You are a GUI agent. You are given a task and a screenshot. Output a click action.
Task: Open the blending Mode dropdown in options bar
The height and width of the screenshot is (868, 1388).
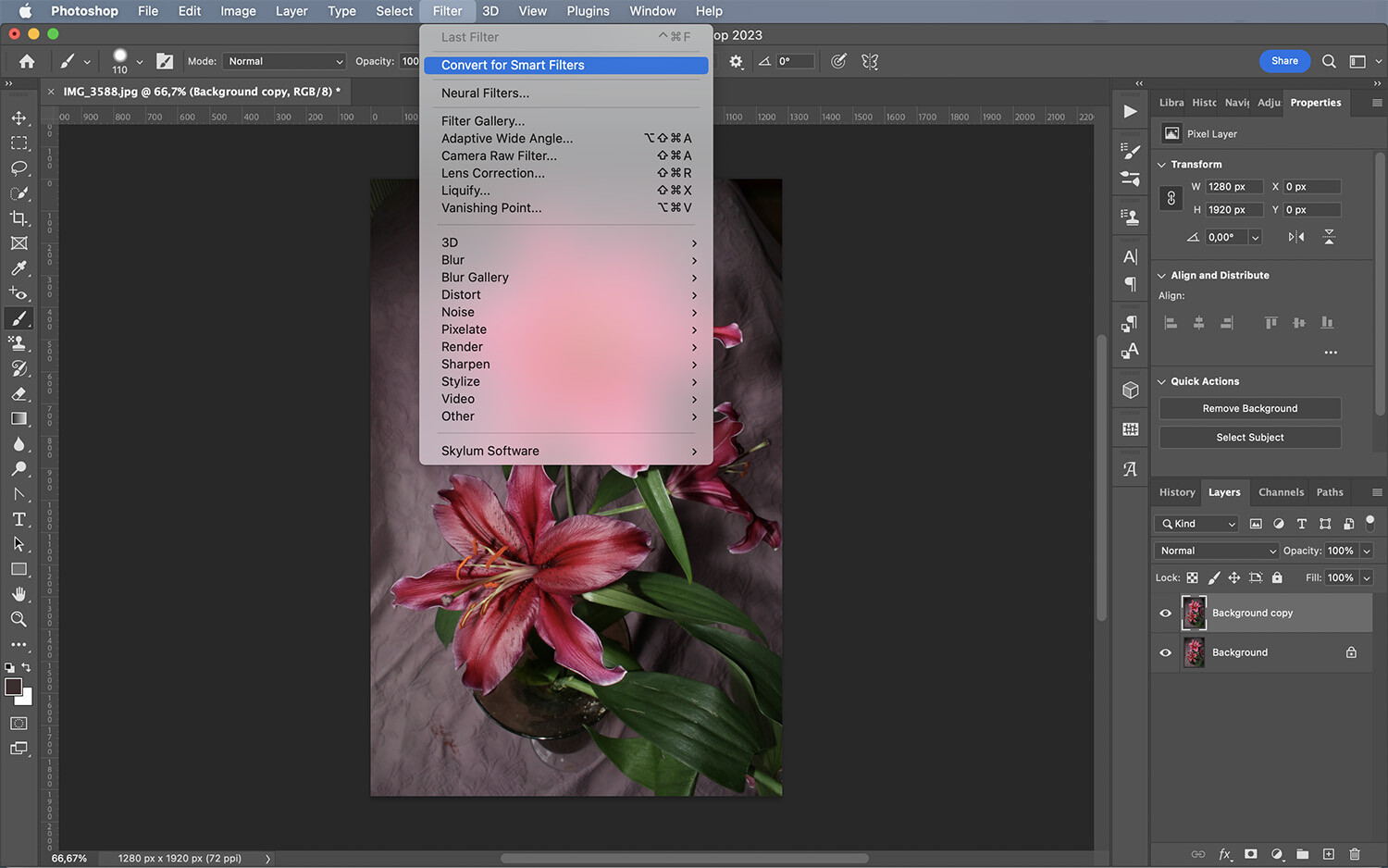283,61
